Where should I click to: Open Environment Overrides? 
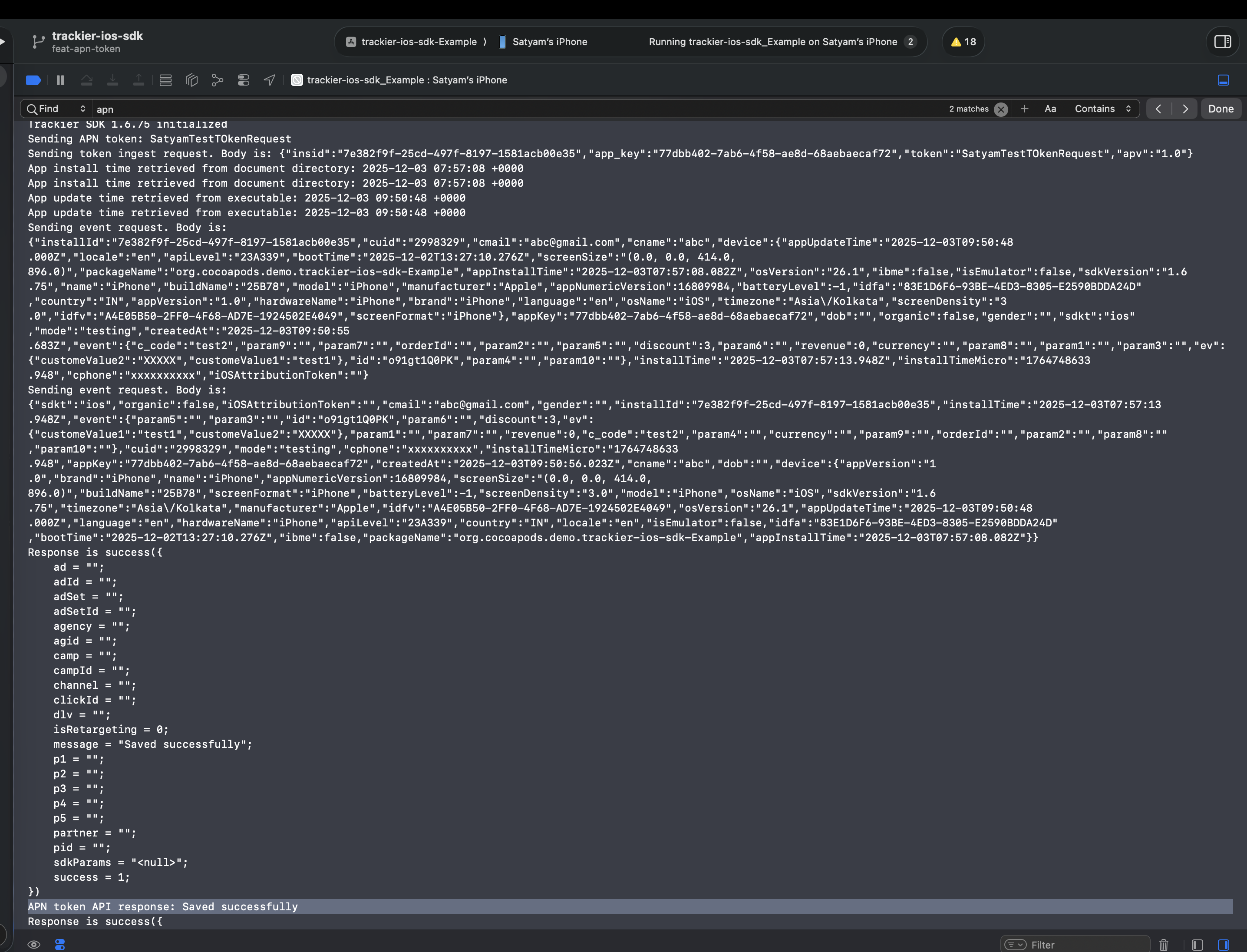pyautogui.click(x=243, y=80)
